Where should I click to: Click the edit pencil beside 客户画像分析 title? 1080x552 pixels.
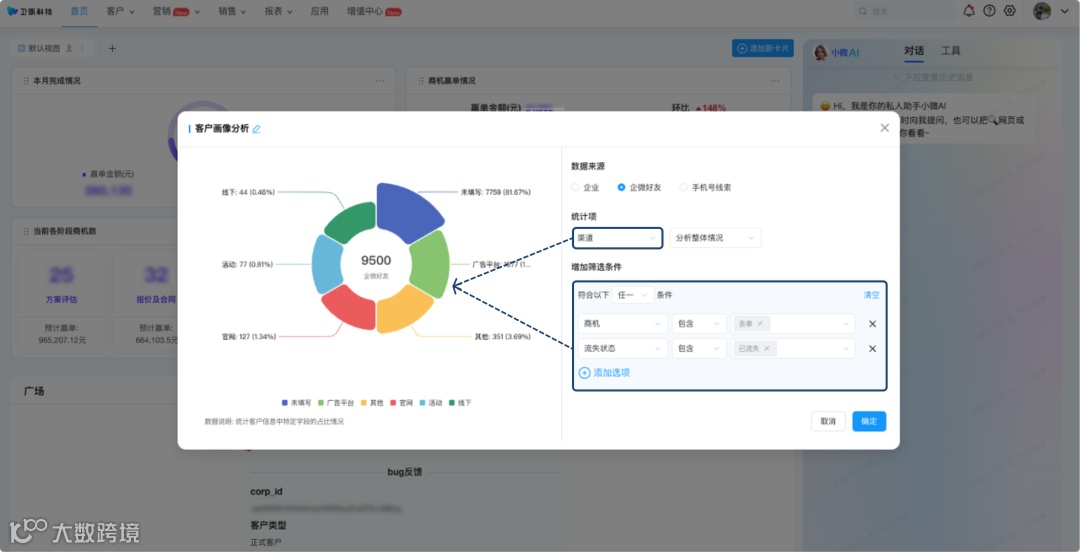[x=256, y=129]
